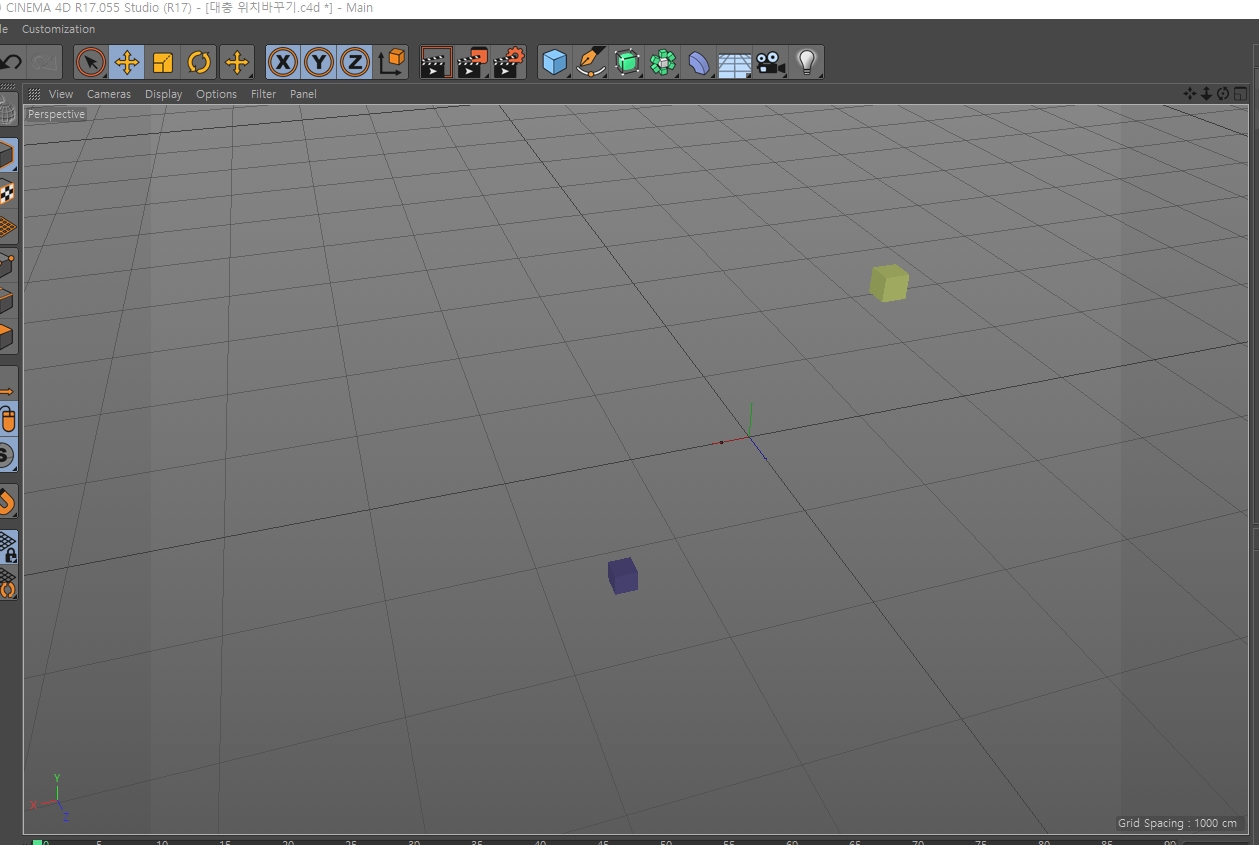1259x845 pixels.
Task: Switch to Points mode
Action: tap(8, 266)
